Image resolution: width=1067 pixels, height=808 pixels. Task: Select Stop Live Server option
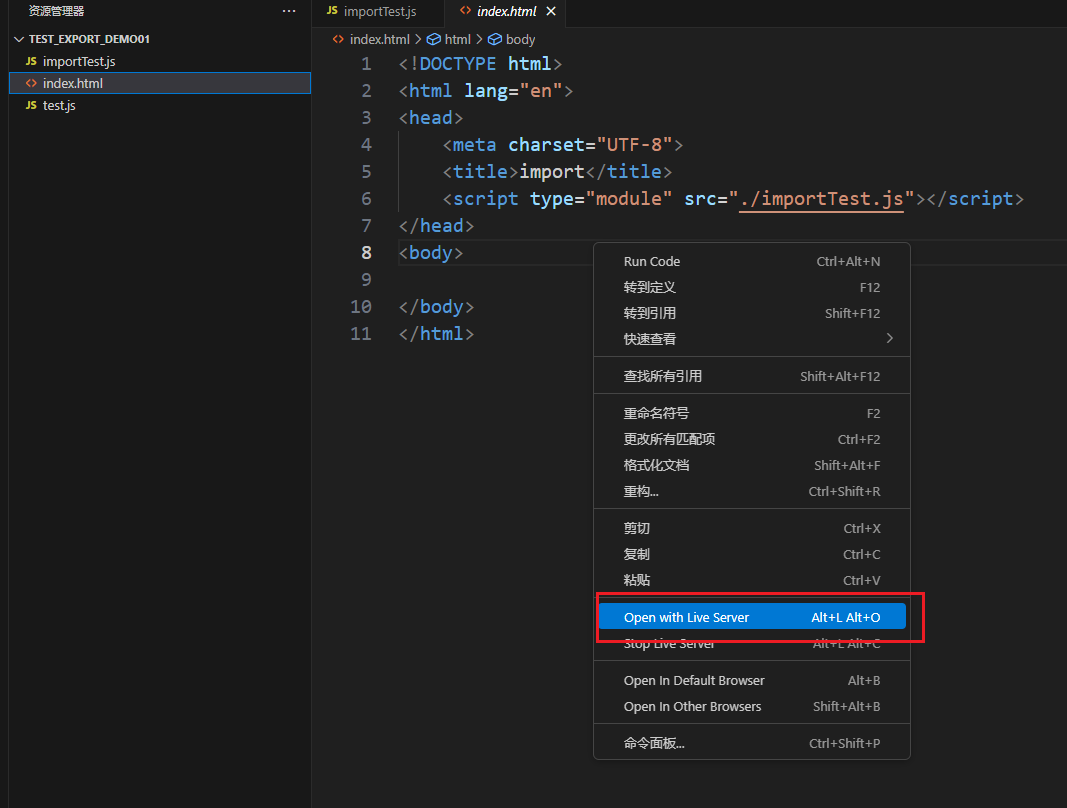(669, 644)
